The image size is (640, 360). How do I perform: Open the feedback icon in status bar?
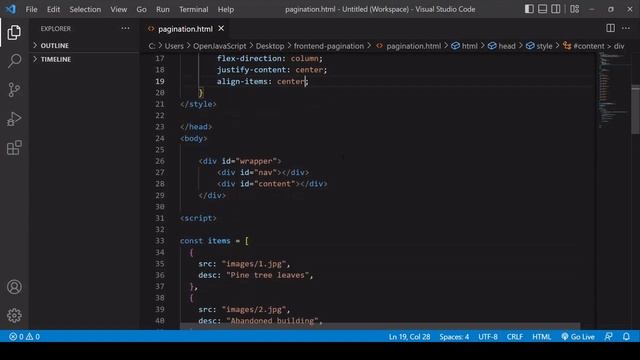608,337
